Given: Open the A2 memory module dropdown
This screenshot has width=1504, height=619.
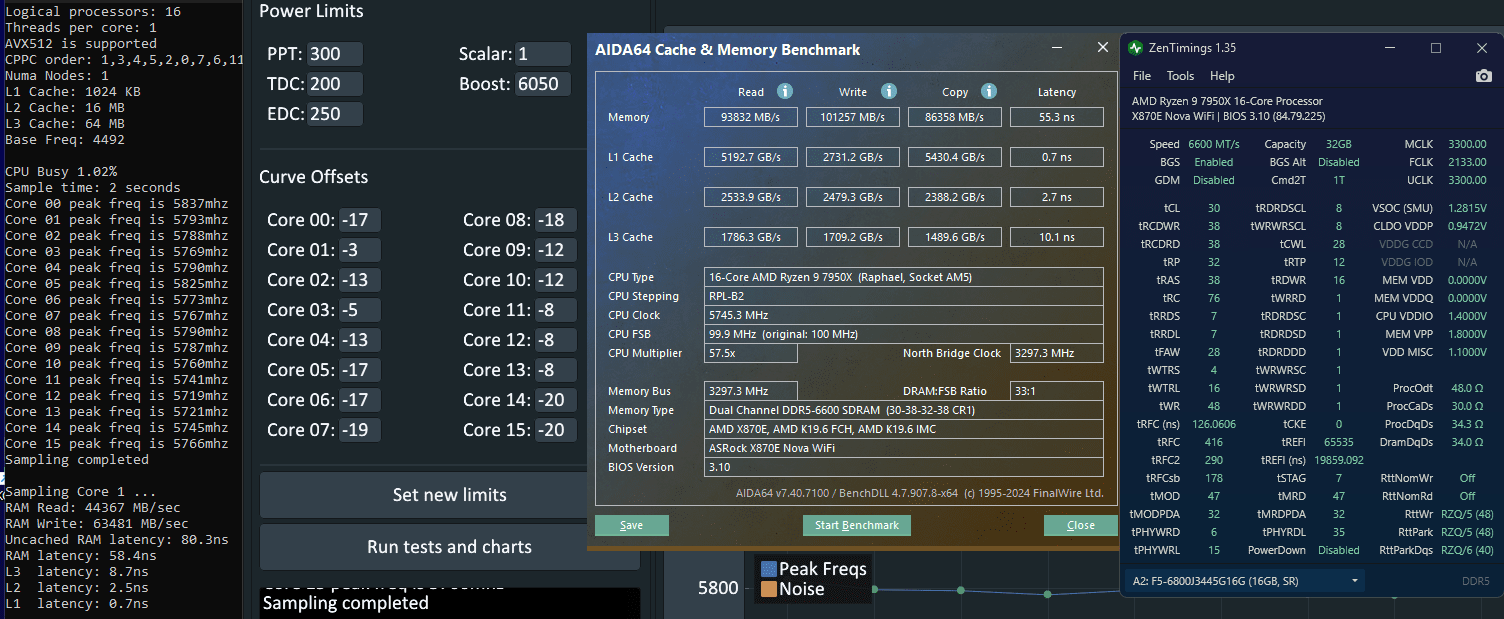Looking at the screenshot, I should coord(1246,581).
